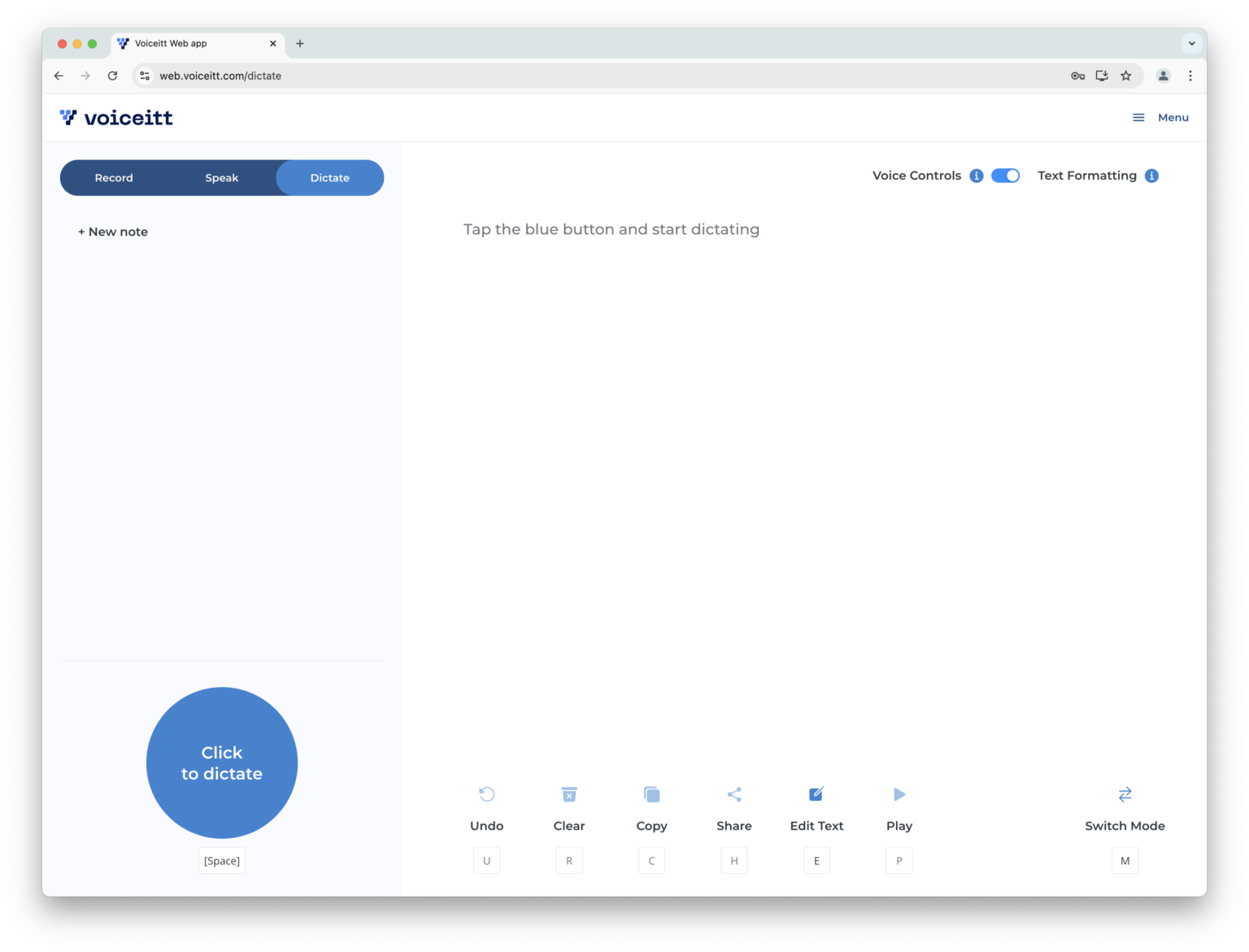Select the Clear trash icon

tap(569, 794)
